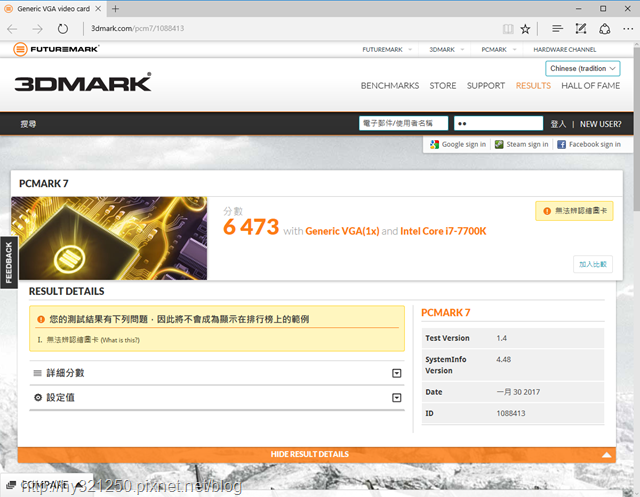640x497 pixels.
Task: Click the Test Version 1.4 value
Action: 501,338
